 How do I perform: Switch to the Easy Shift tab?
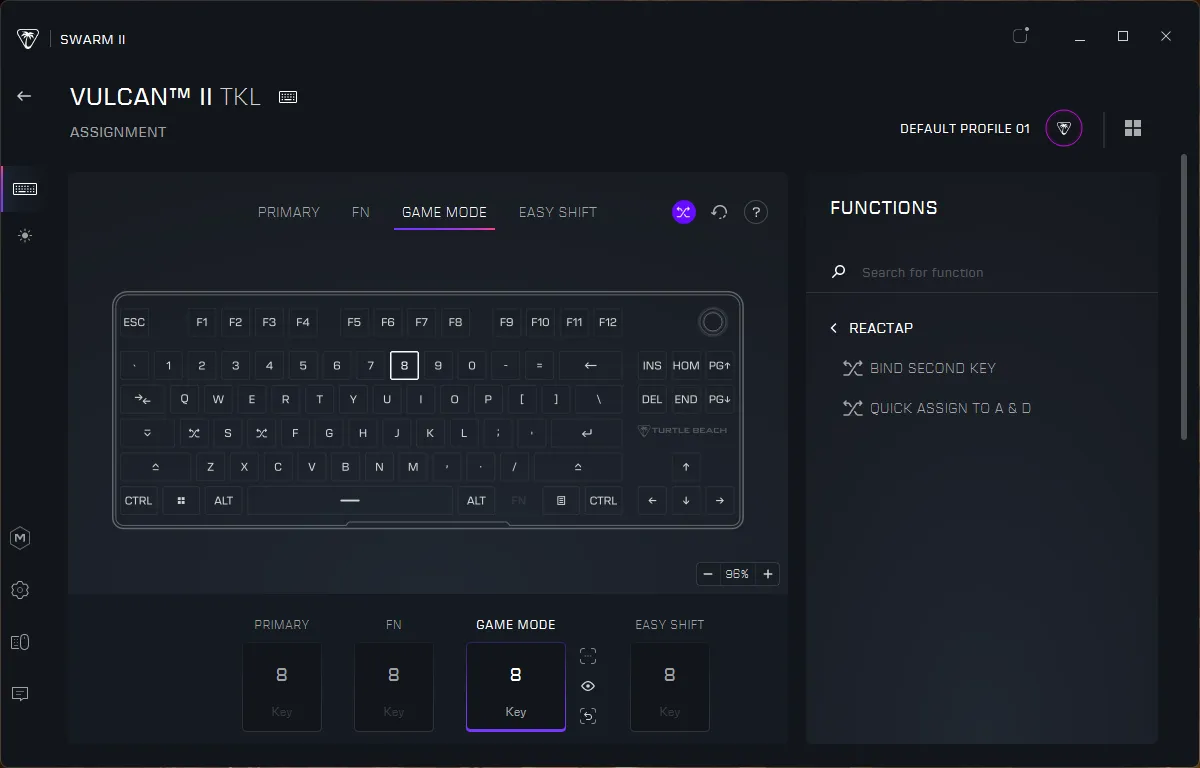tap(558, 212)
